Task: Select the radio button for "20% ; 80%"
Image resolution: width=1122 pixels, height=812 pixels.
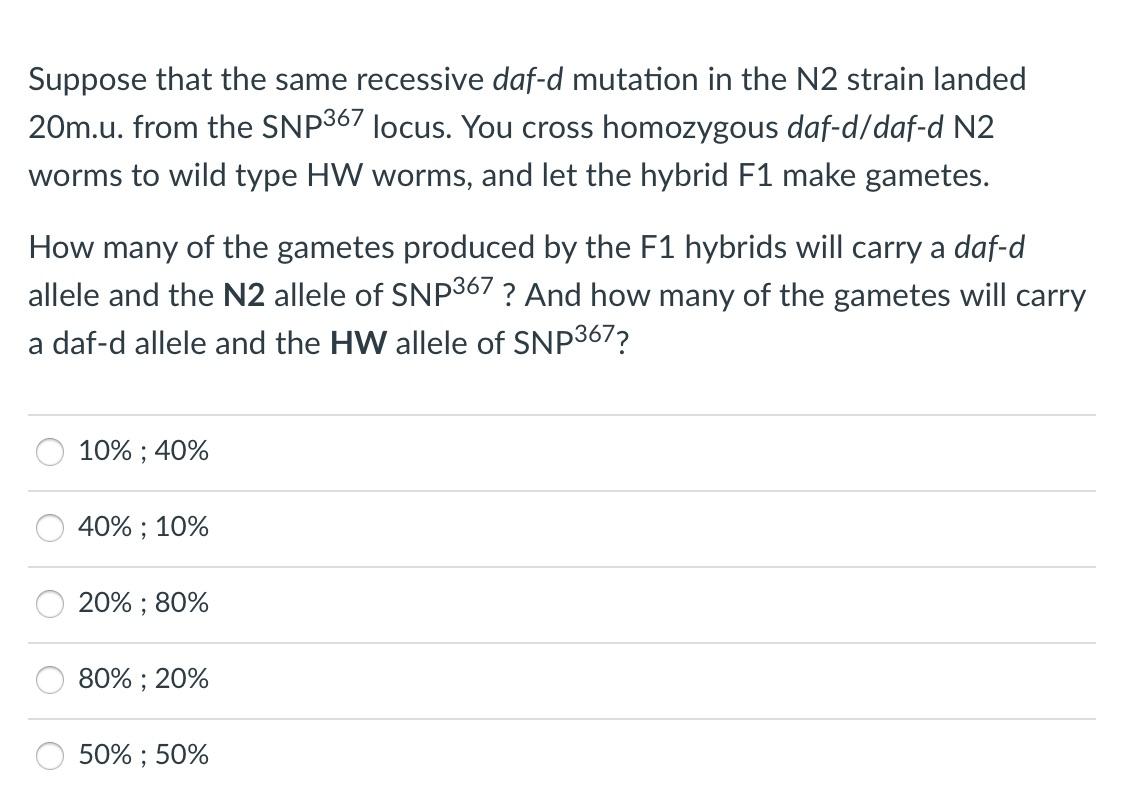Action: pyautogui.click(x=50, y=604)
